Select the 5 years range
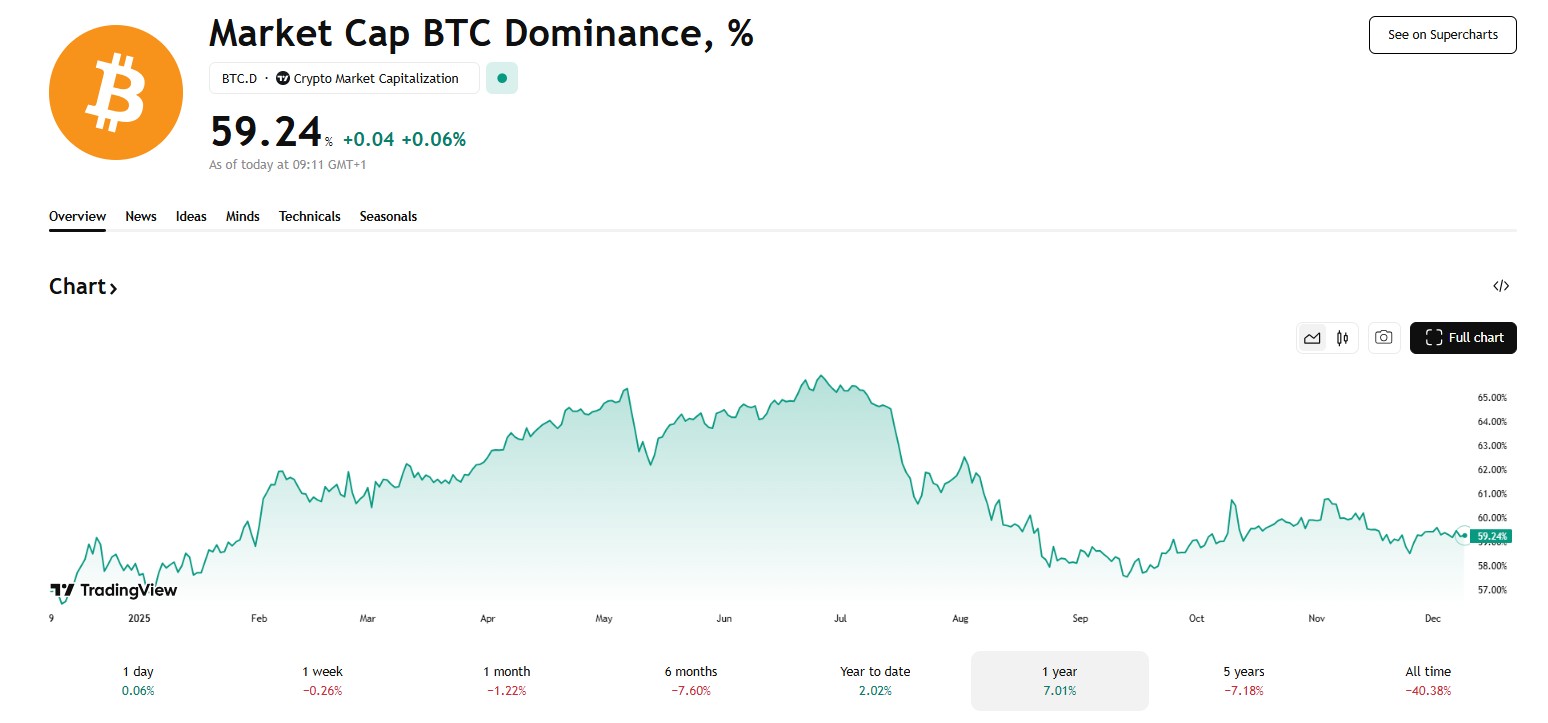1548x723 pixels. (x=1243, y=680)
